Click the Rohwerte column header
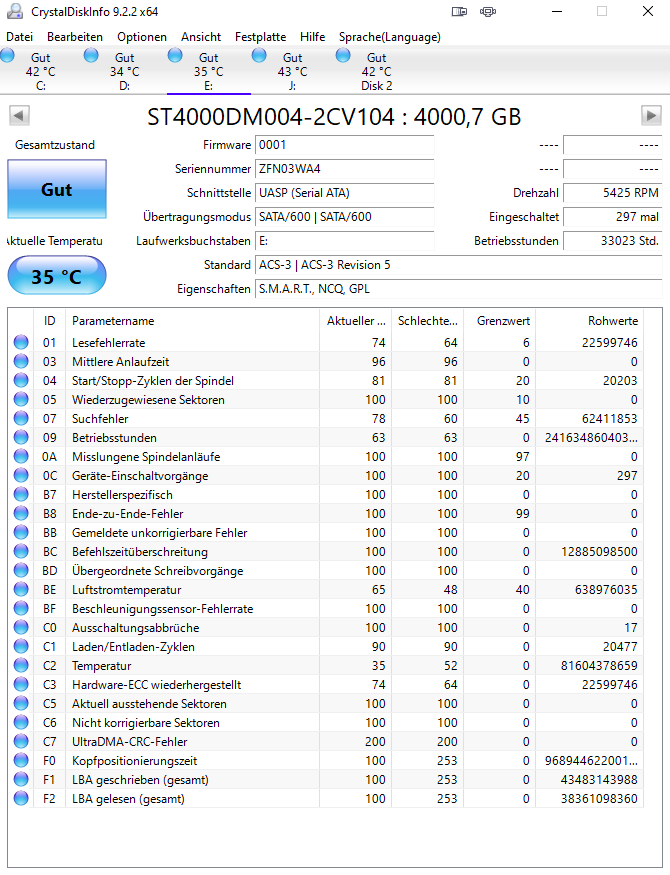670x875 pixels. click(x=589, y=321)
